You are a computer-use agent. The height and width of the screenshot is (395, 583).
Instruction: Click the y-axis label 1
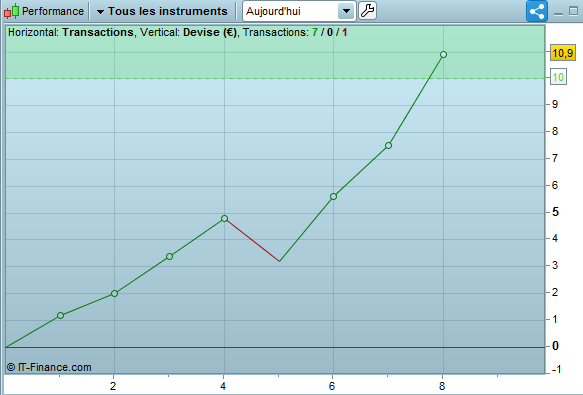pos(555,319)
